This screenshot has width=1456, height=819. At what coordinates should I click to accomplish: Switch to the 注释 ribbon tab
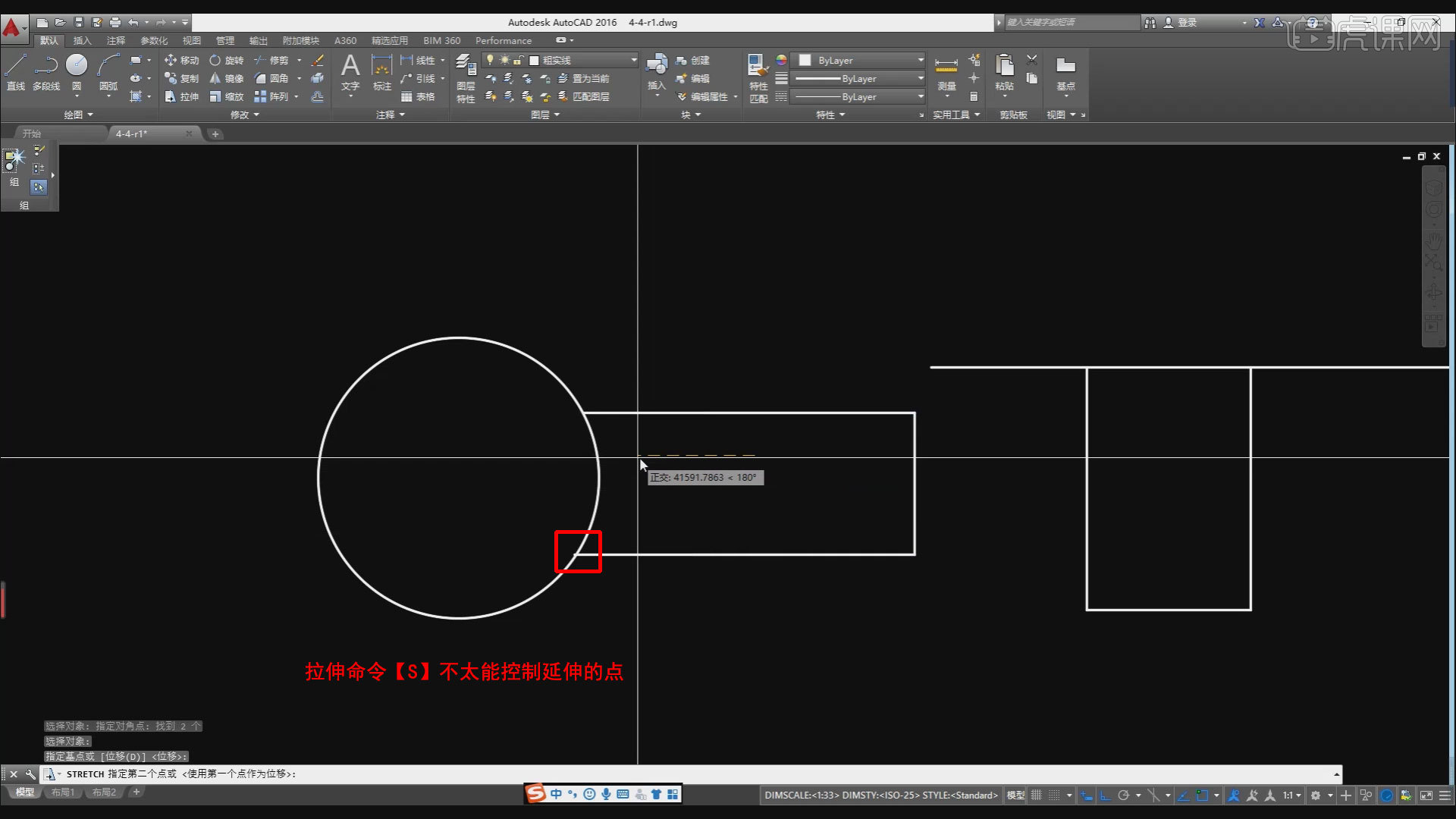[116, 40]
